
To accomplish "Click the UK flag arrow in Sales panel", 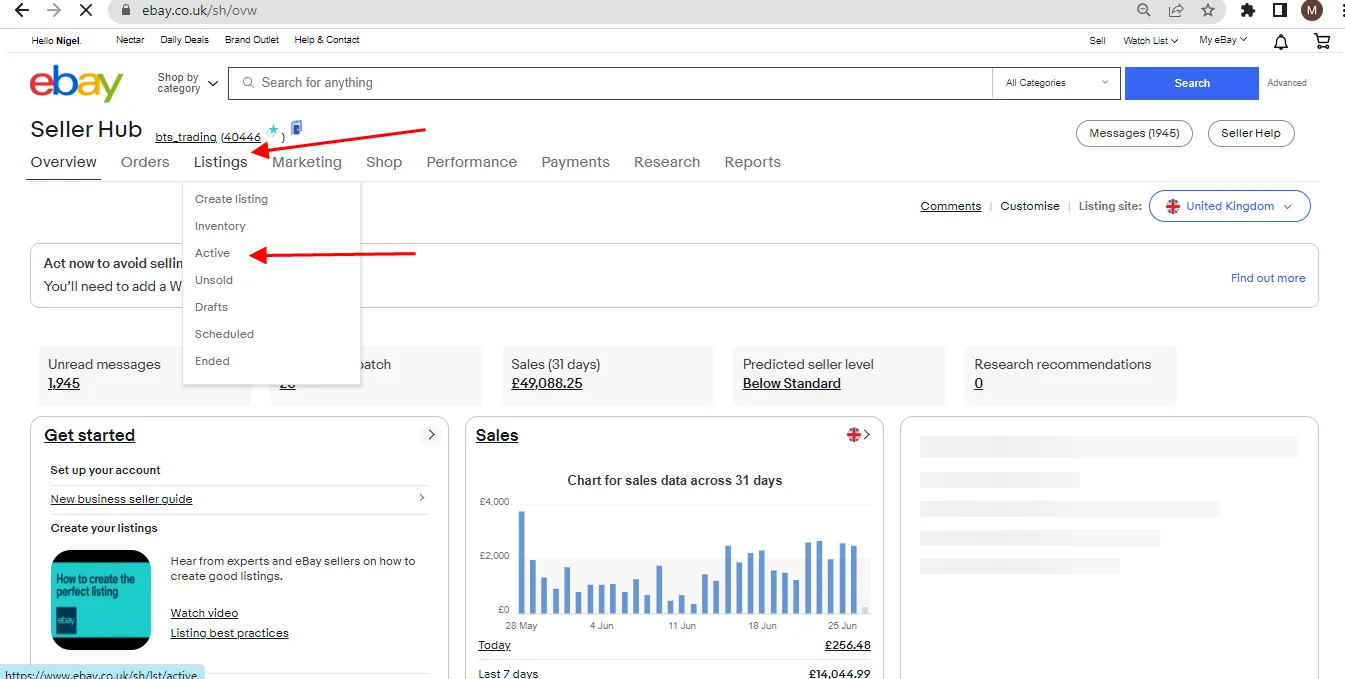I will (x=859, y=435).
